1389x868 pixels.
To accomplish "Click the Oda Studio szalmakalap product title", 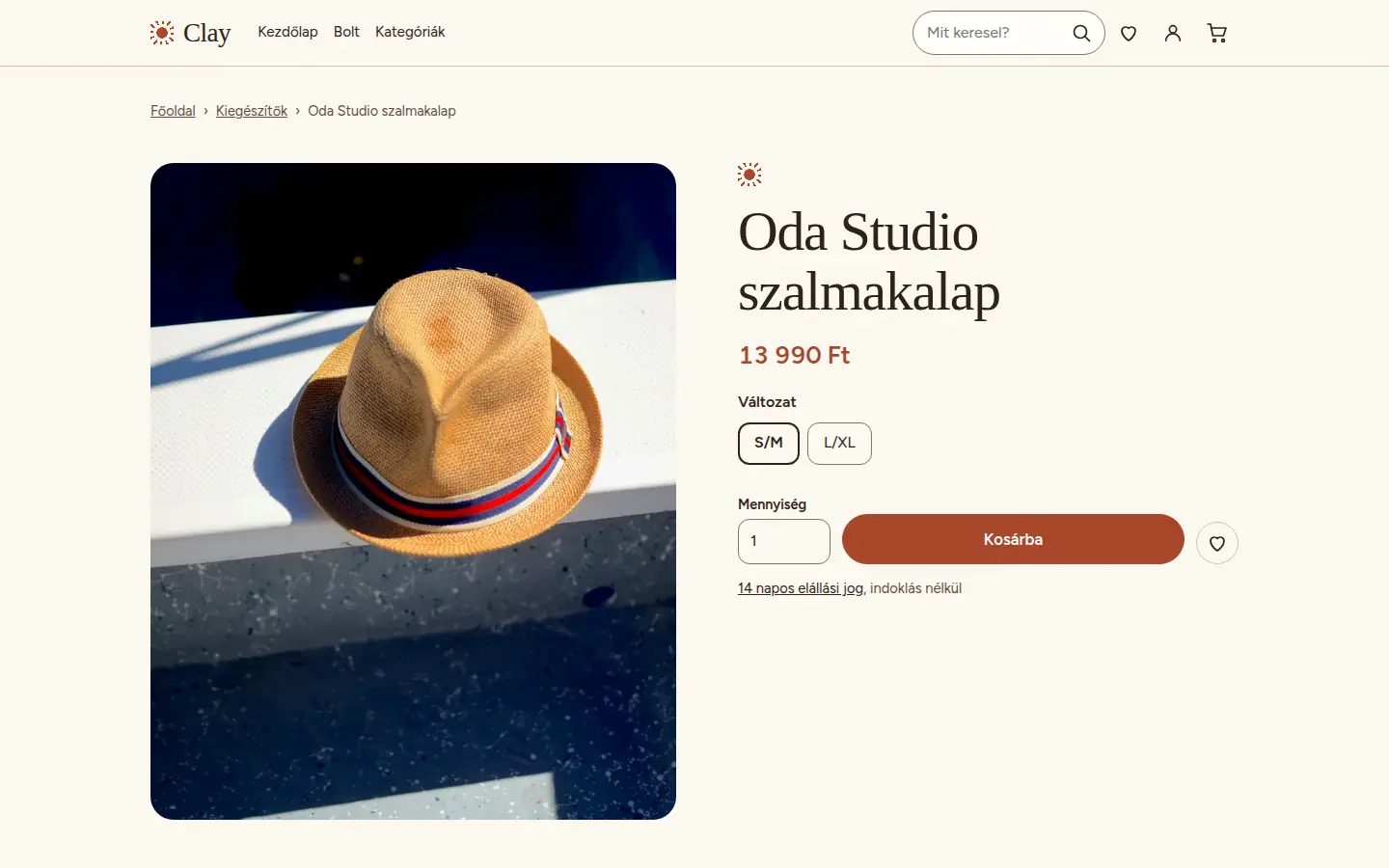I will (x=869, y=261).
